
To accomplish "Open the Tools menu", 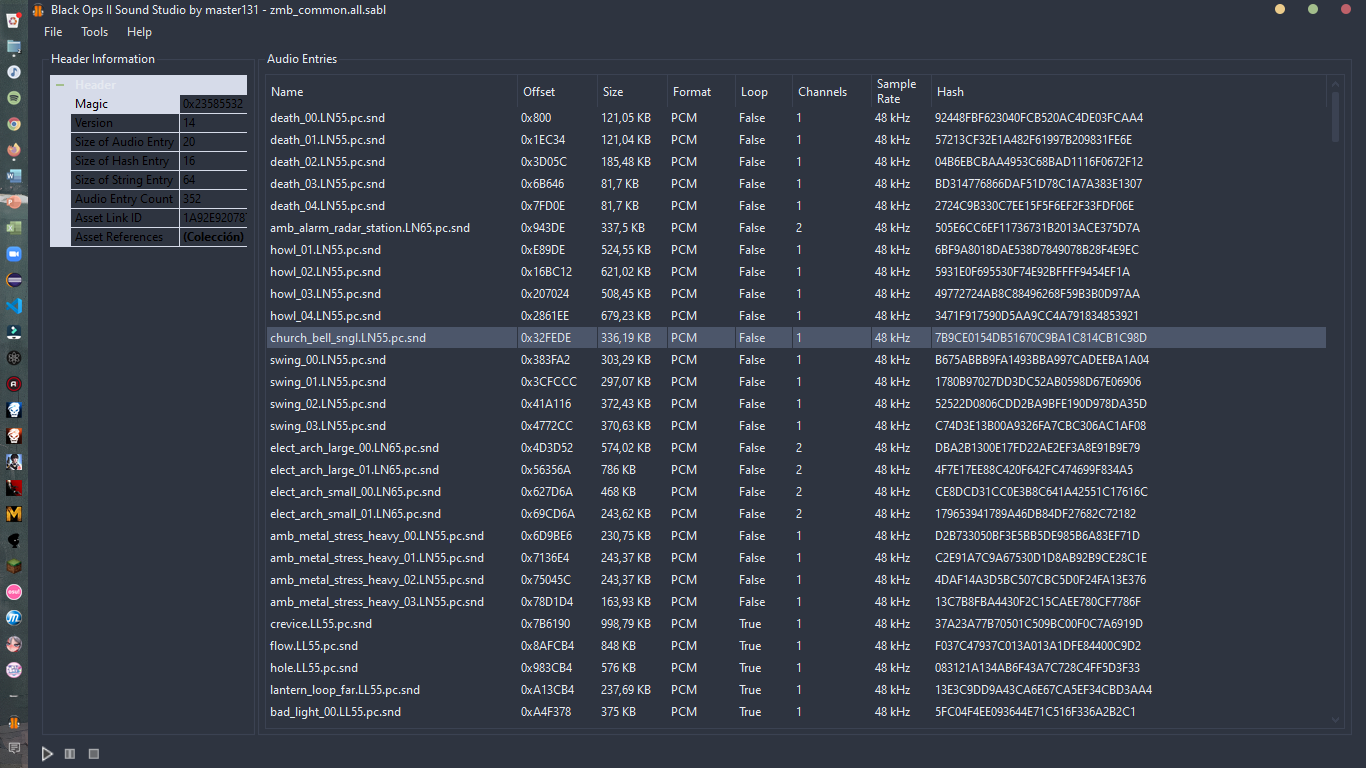I will click(95, 32).
